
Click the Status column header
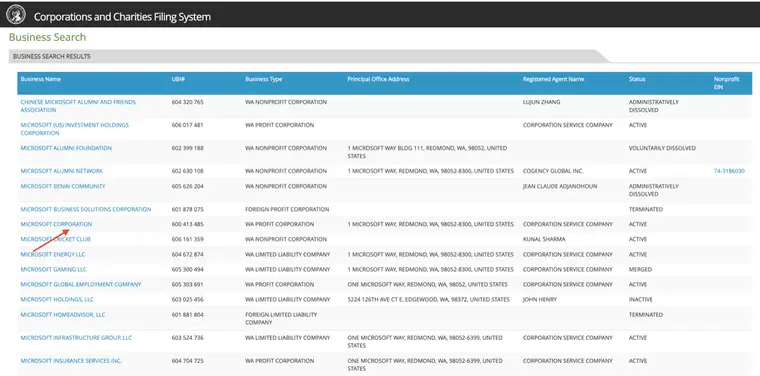[637, 79]
